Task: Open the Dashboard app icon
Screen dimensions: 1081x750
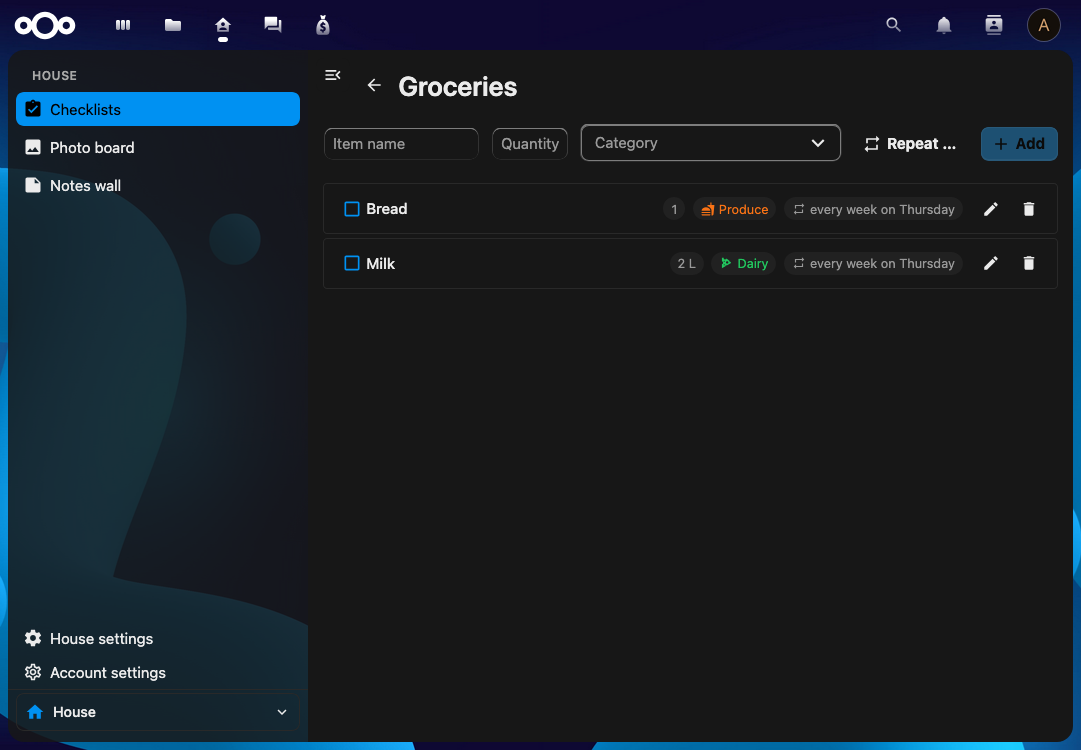Action: (x=122, y=25)
